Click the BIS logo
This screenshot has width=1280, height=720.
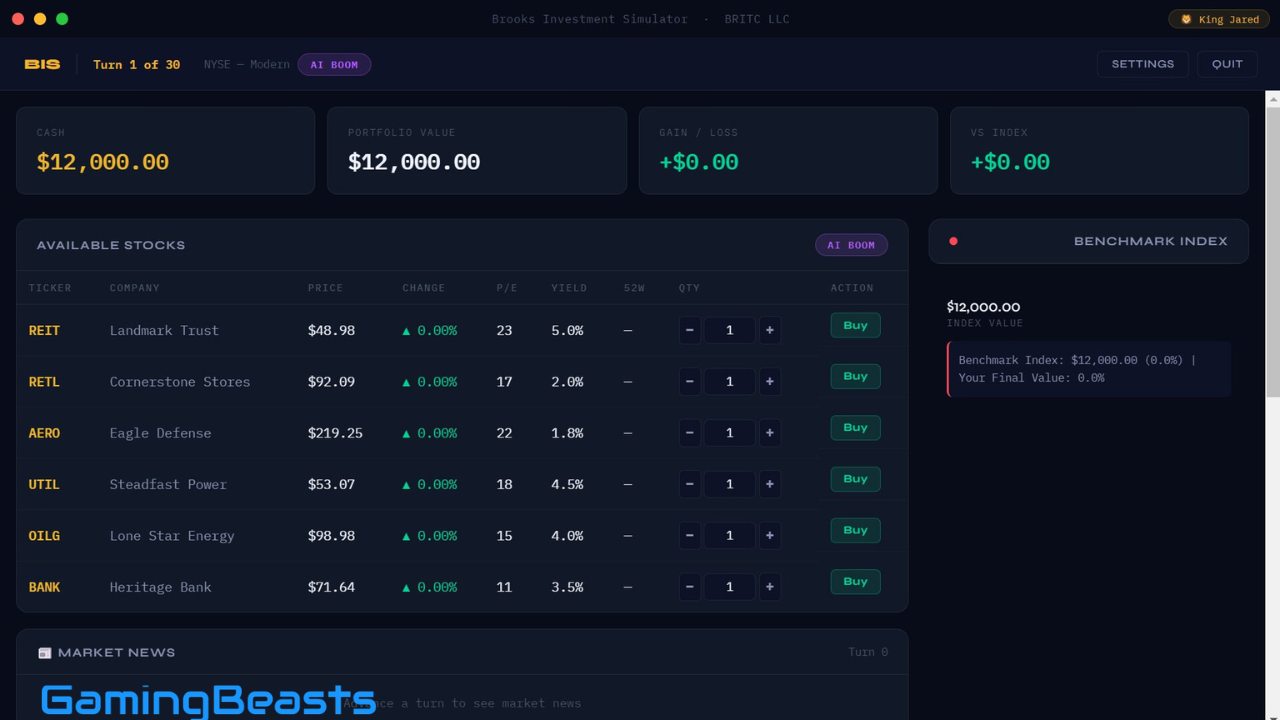click(x=42, y=64)
